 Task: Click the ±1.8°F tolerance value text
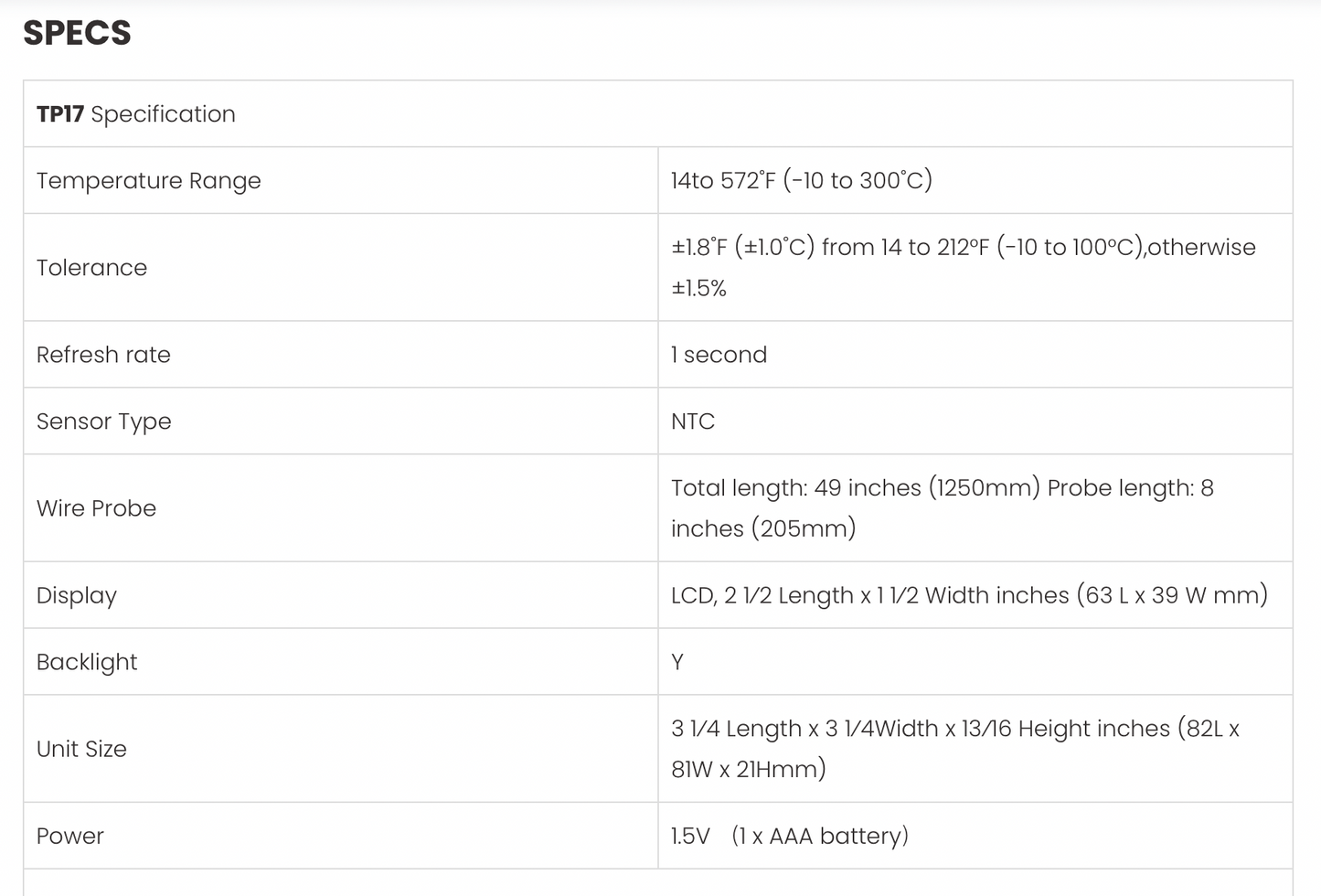click(963, 248)
